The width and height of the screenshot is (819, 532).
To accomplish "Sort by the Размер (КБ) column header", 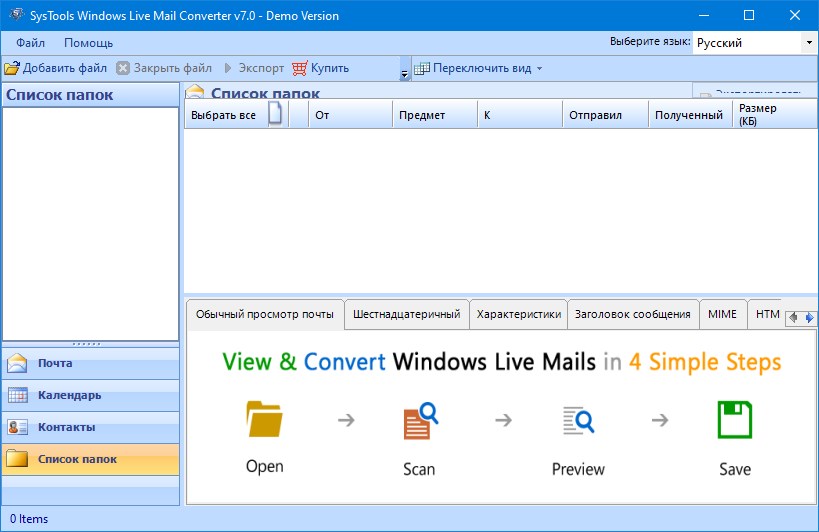I will (775, 115).
